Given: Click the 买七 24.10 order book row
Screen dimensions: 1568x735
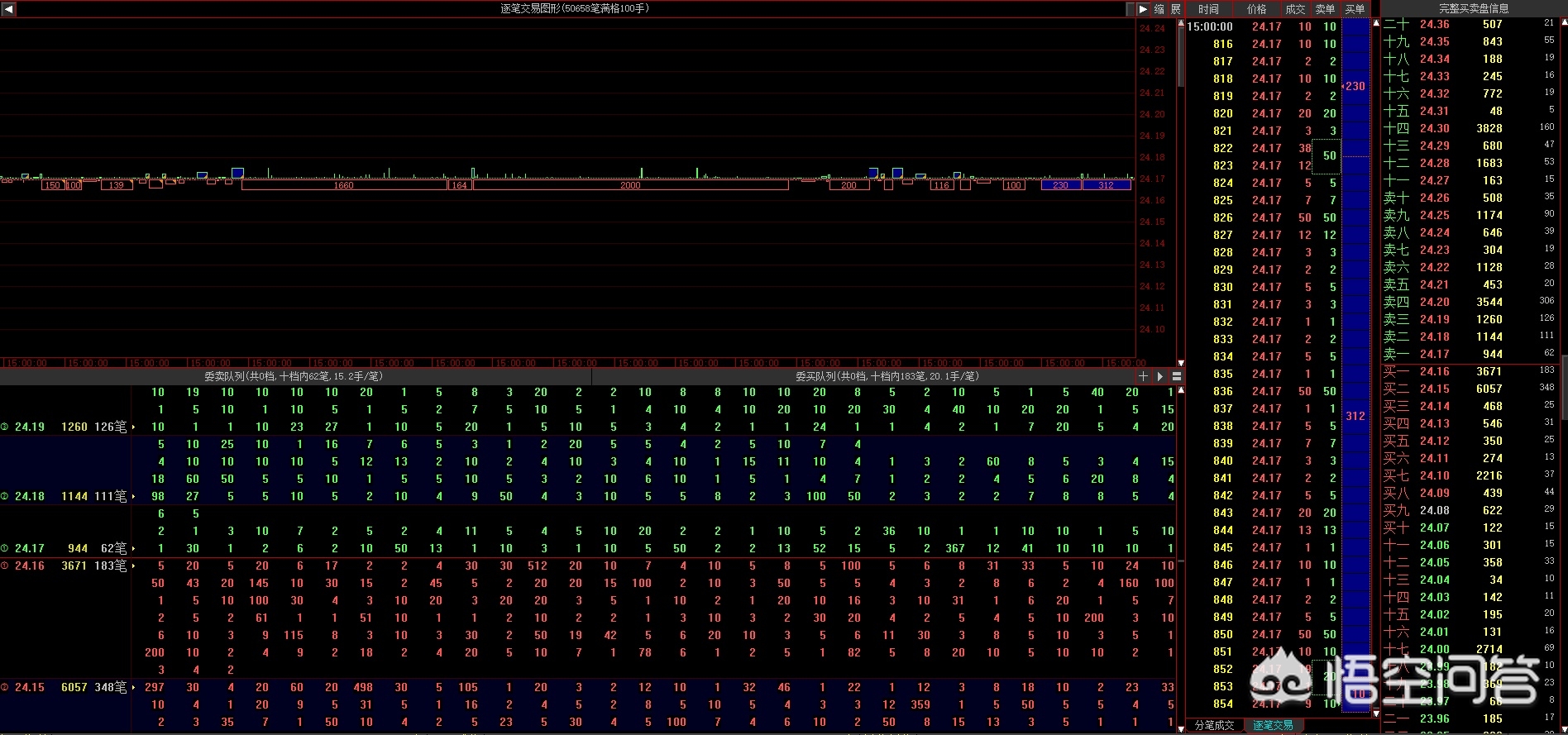Looking at the screenshot, I should [1470, 475].
